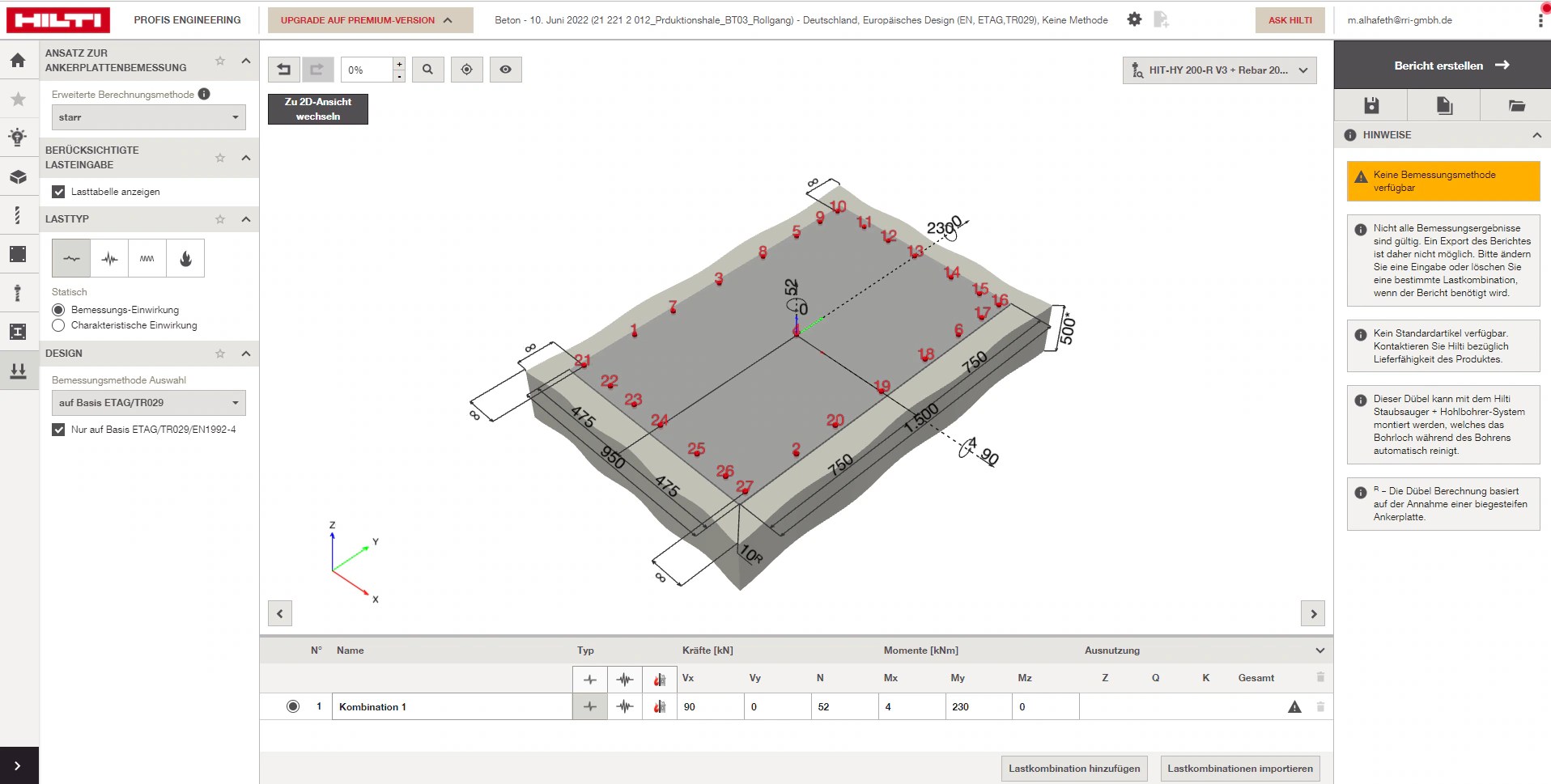Expand the left sidebar with bottom arrow
Image resolution: width=1551 pixels, height=784 pixels.
(x=18, y=765)
